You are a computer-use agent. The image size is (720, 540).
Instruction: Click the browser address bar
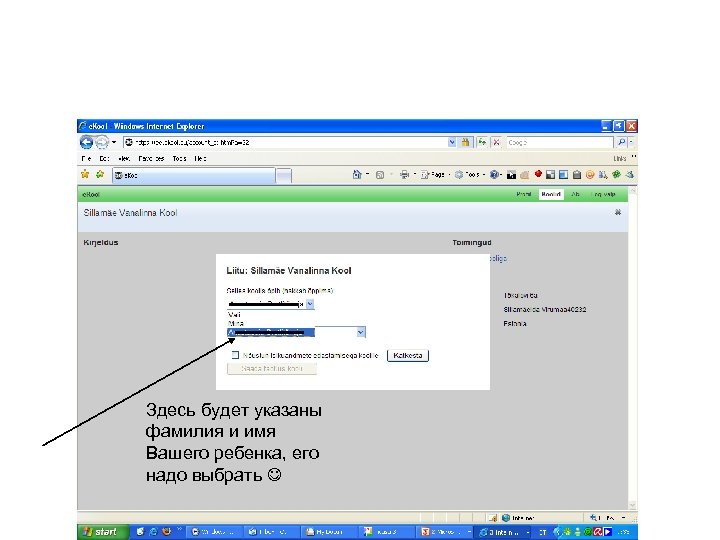pos(286,142)
